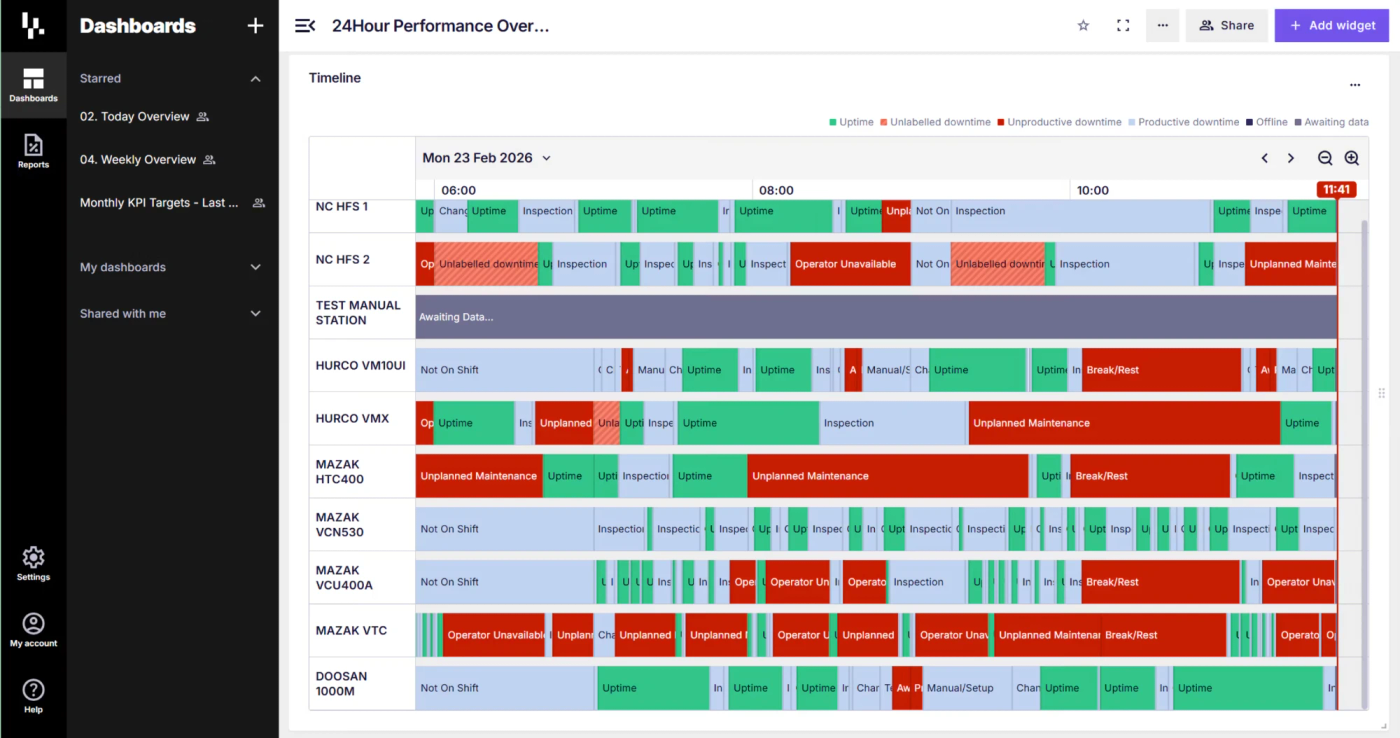Collapse the Starred dashboards section
1400x738 pixels.
255,79
